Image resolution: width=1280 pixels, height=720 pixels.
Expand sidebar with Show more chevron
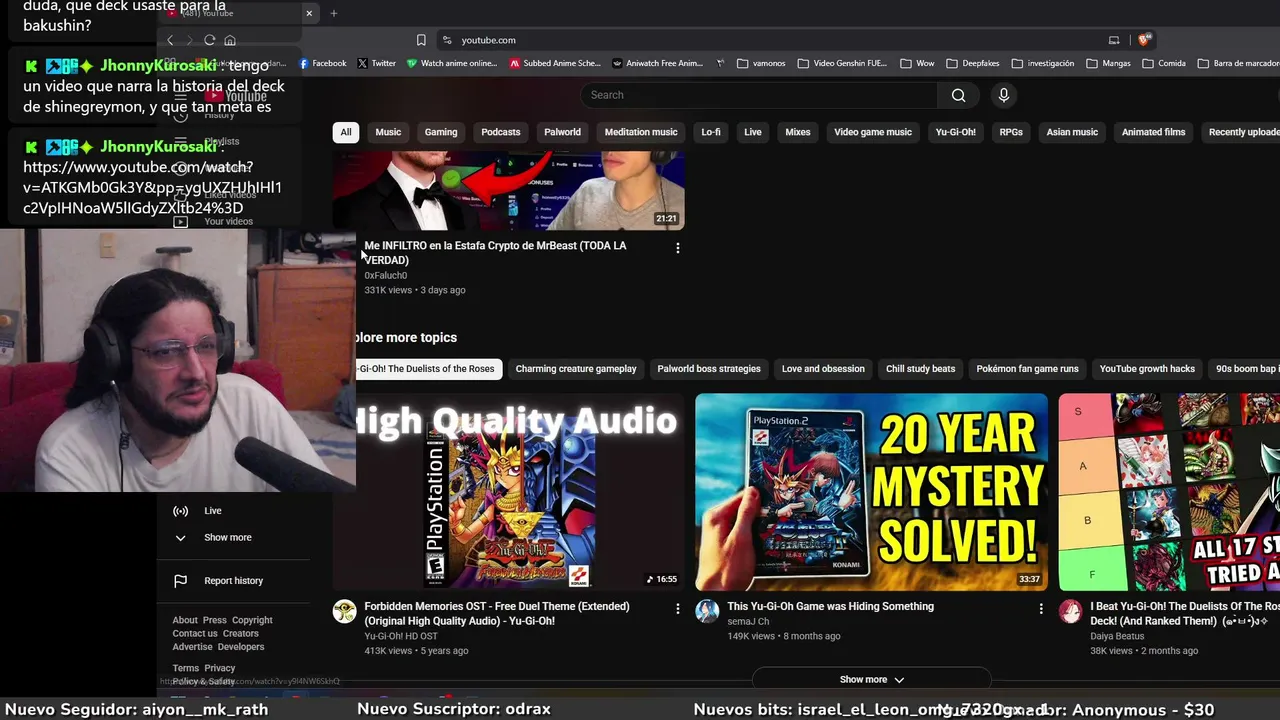[x=181, y=538]
